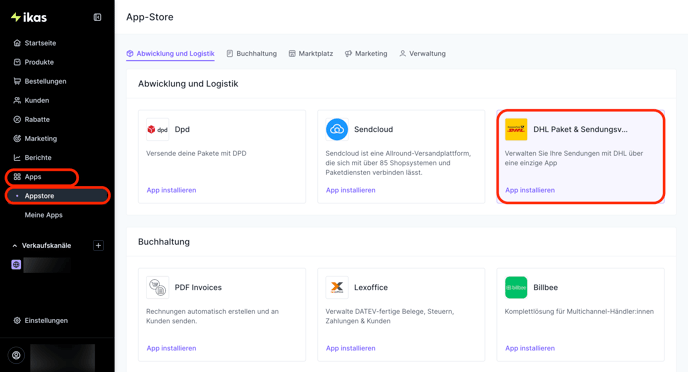Add a sales channel with plus button
688x372 pixels.
[x=98, y=245]
